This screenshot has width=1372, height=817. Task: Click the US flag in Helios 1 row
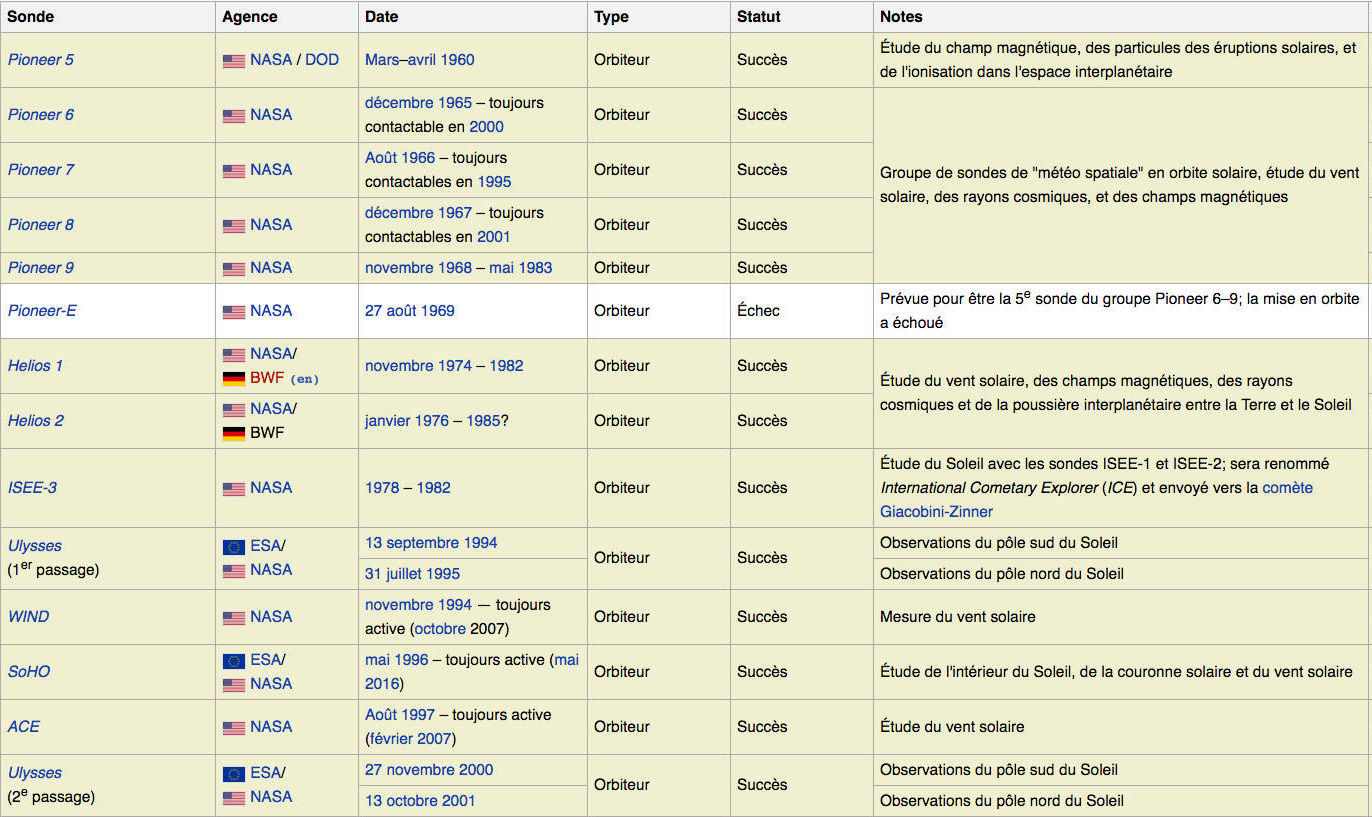tap(233, 355)
